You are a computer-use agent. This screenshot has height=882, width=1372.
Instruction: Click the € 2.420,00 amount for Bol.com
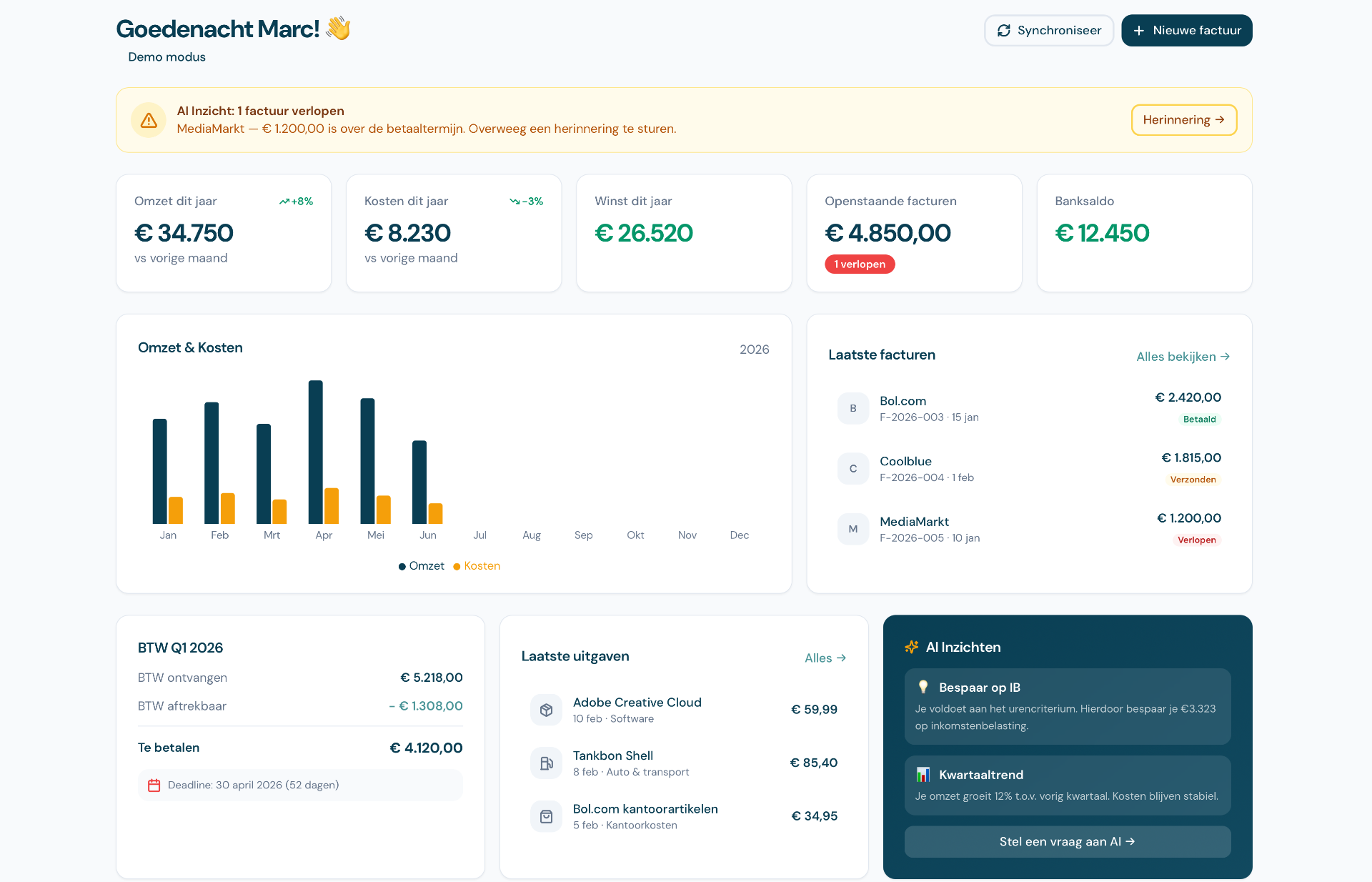[x=1188, y=397]
